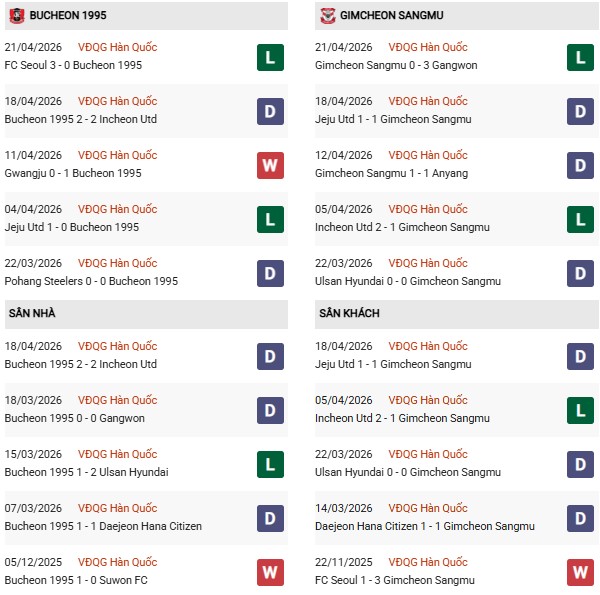This screenshot has width=600, height=595.
Task: Click VĐQG Hàn Quốc league link dated 12/04/2026
Action: (x=428, y=155)
